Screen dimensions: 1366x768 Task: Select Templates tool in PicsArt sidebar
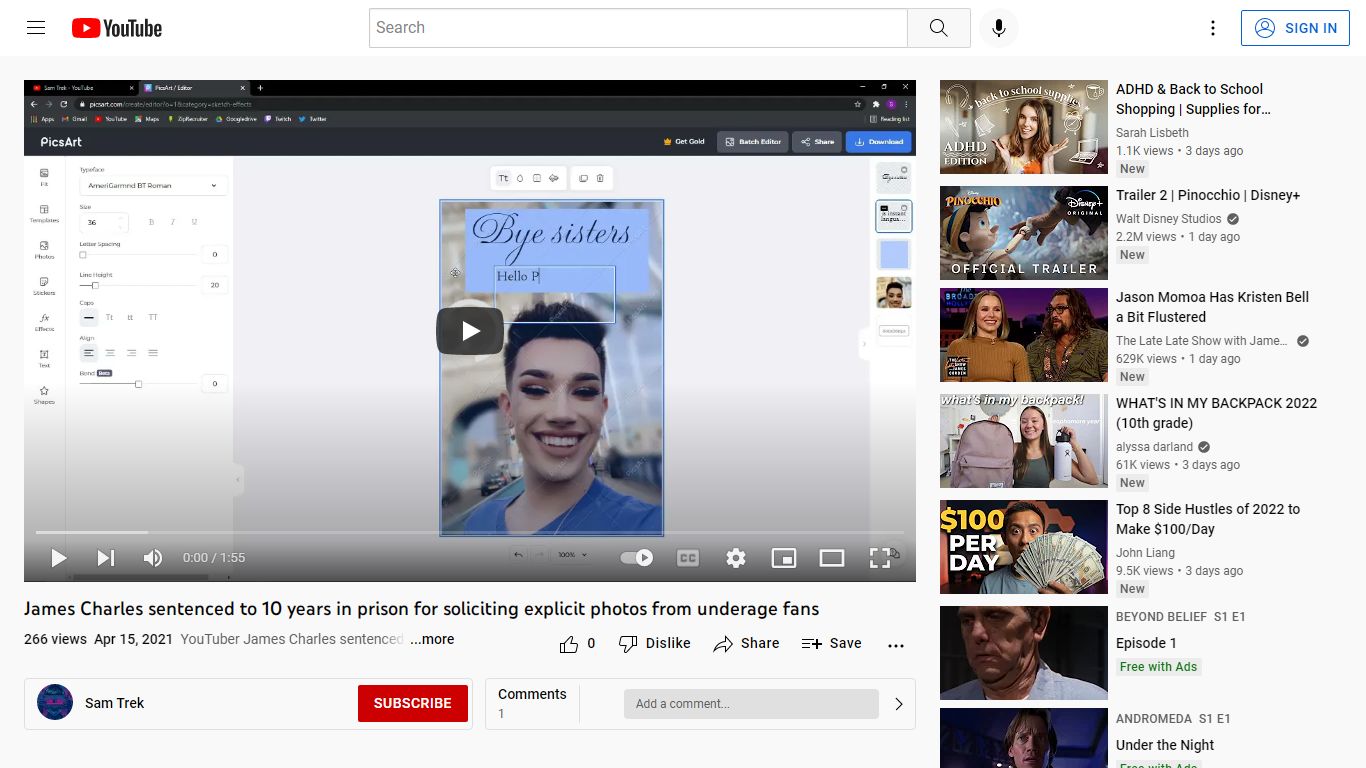[x=44, y=213]
